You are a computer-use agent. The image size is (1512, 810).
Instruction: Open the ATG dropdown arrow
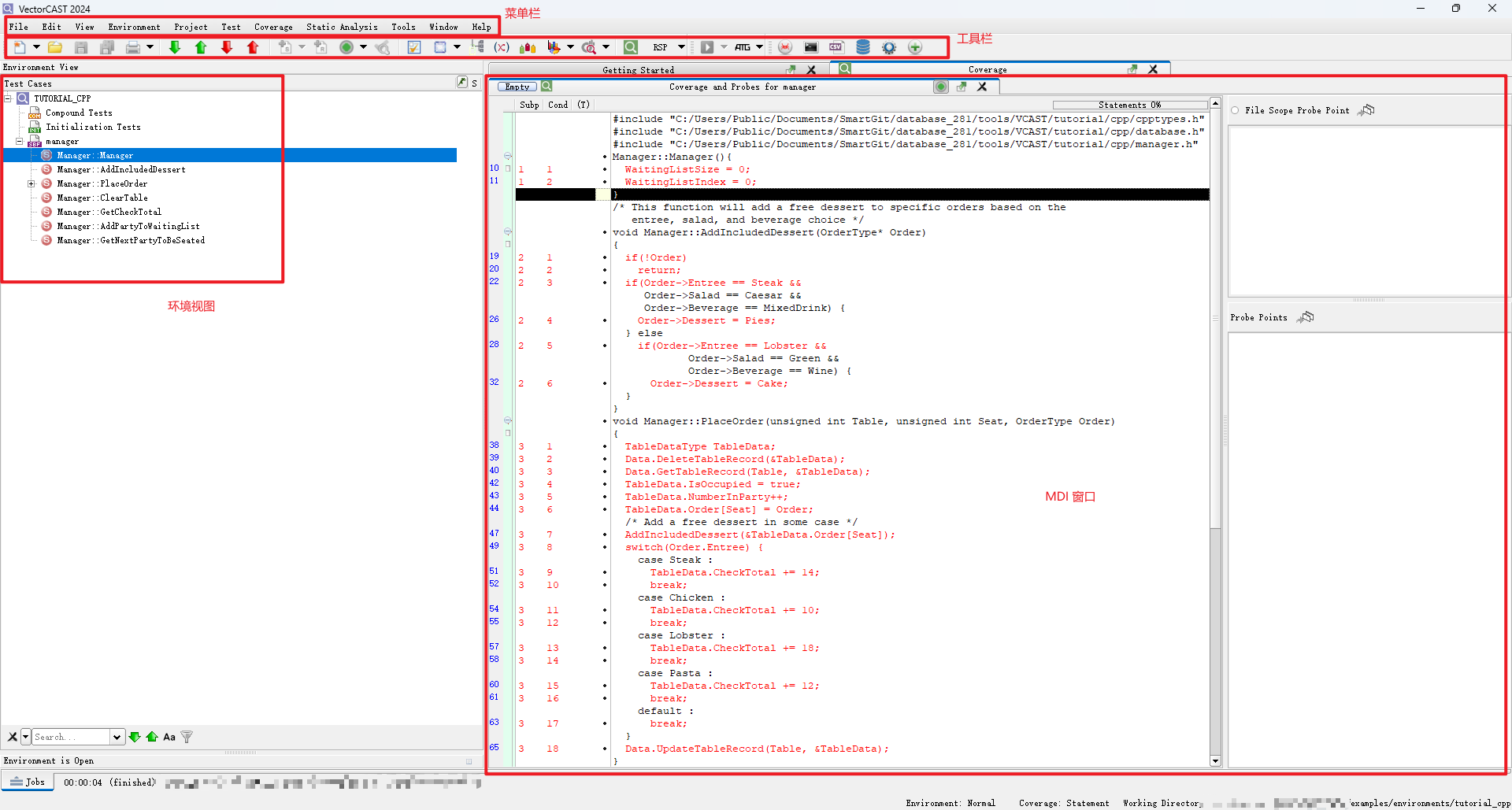[759, 47]
